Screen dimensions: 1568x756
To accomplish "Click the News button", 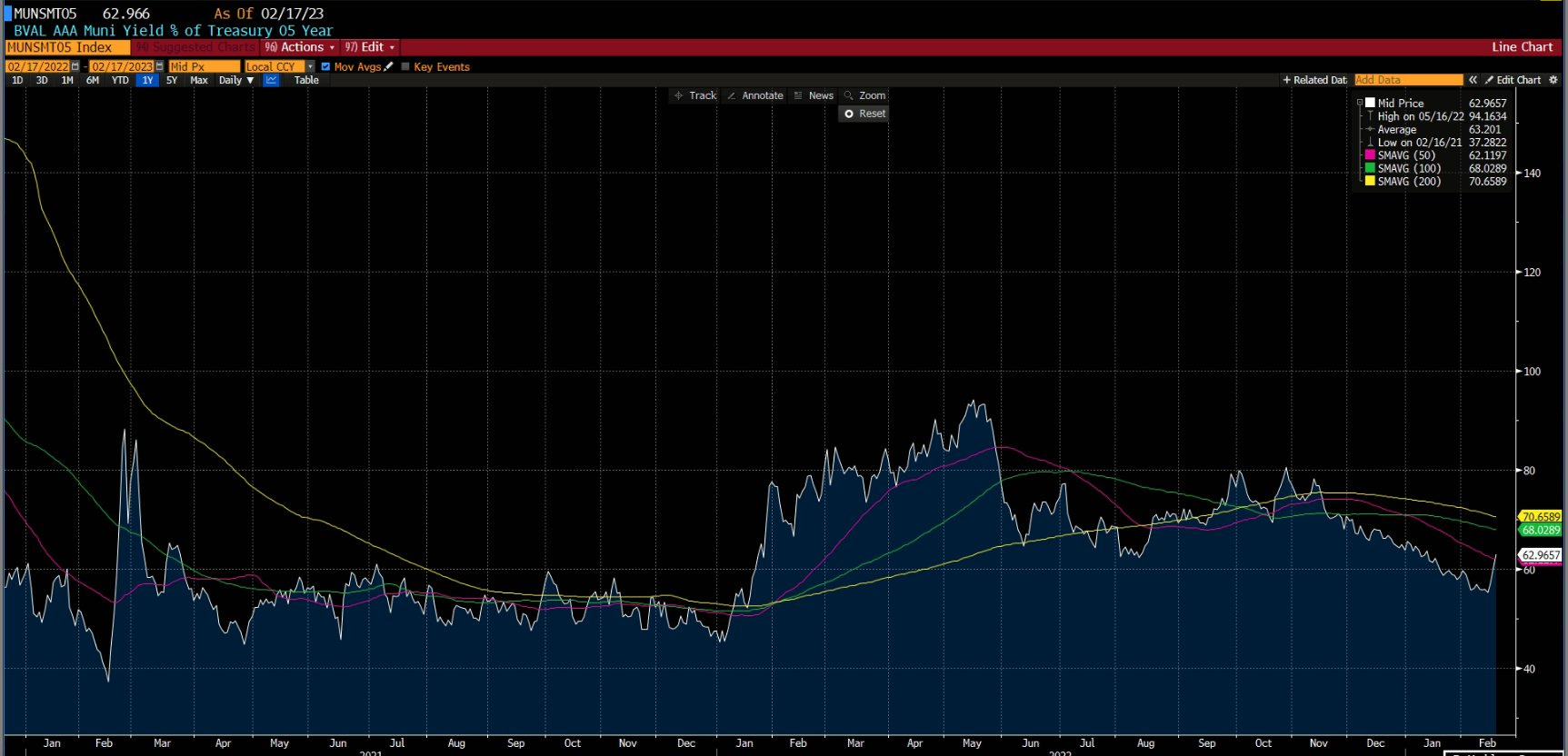I will 813,95.
